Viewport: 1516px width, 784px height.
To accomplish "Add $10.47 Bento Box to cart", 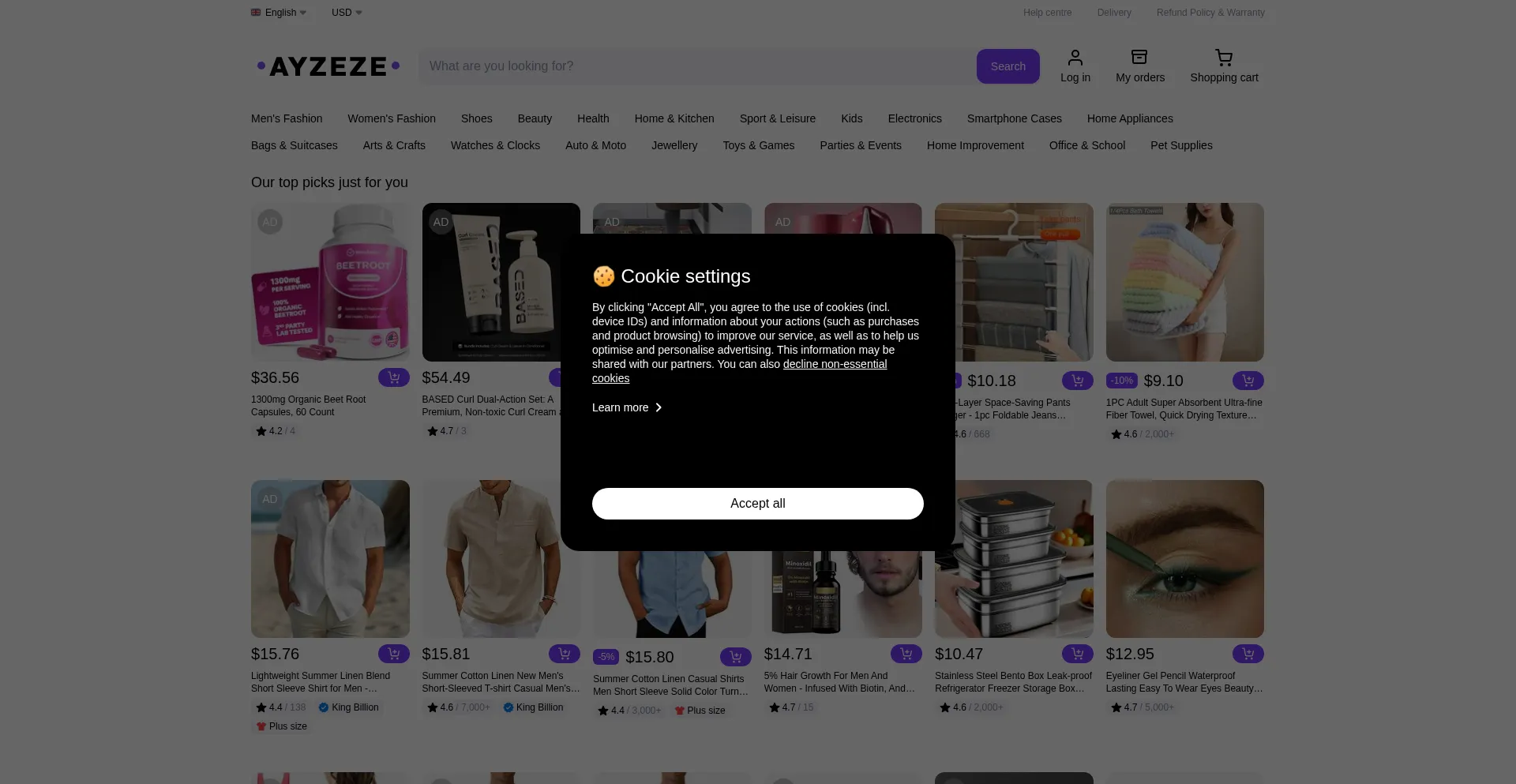I will (1077, 654).
